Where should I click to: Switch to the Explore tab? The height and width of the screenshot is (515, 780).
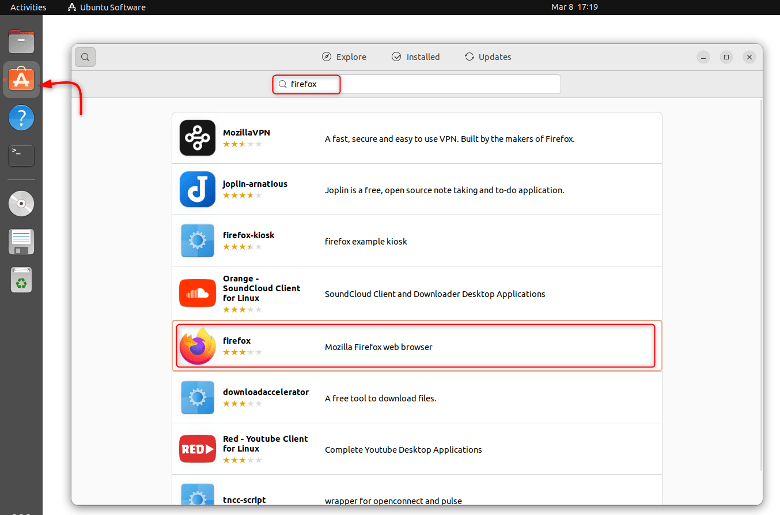[344, 57]
